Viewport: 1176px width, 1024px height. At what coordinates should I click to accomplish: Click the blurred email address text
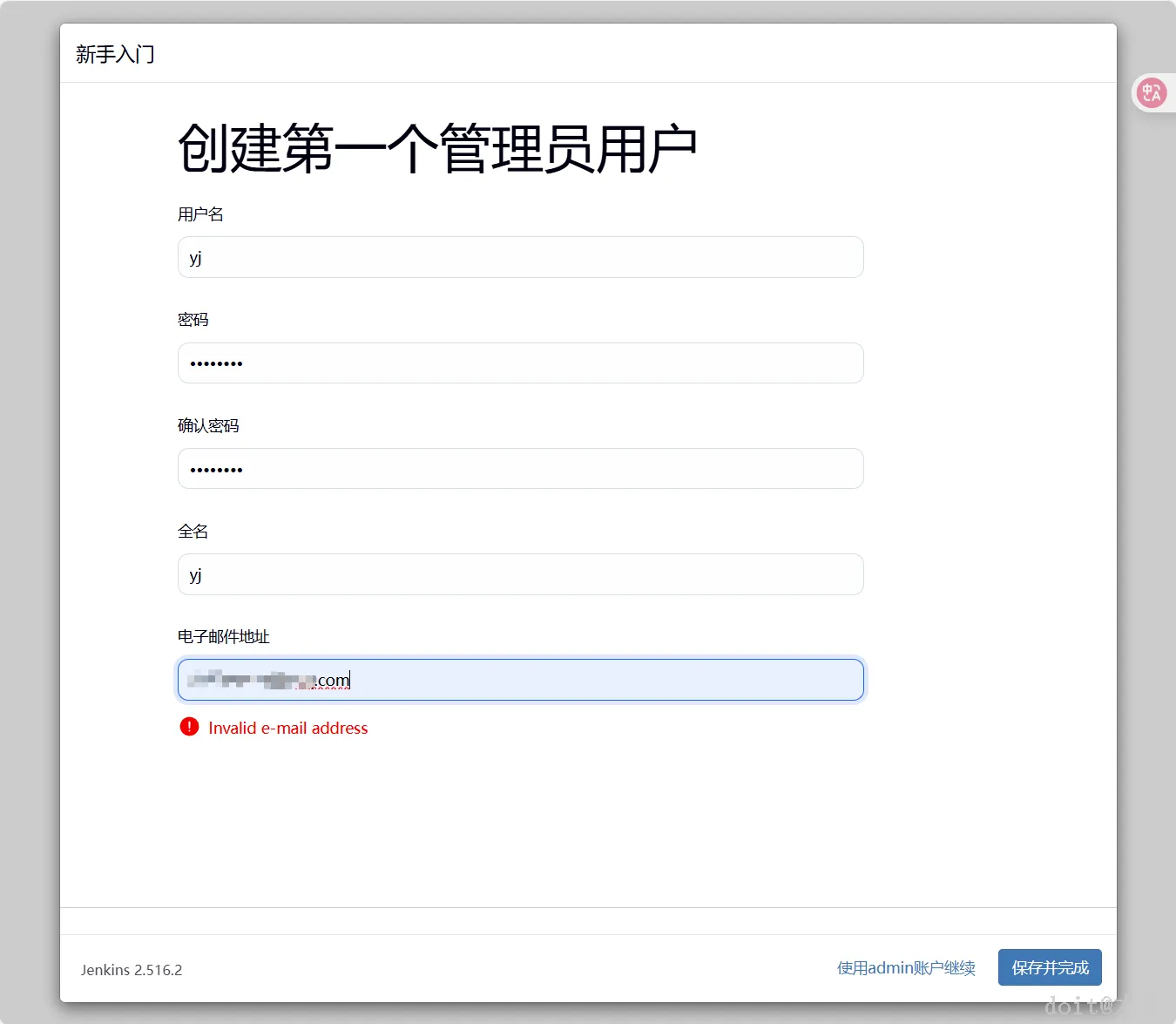(261, 680)
